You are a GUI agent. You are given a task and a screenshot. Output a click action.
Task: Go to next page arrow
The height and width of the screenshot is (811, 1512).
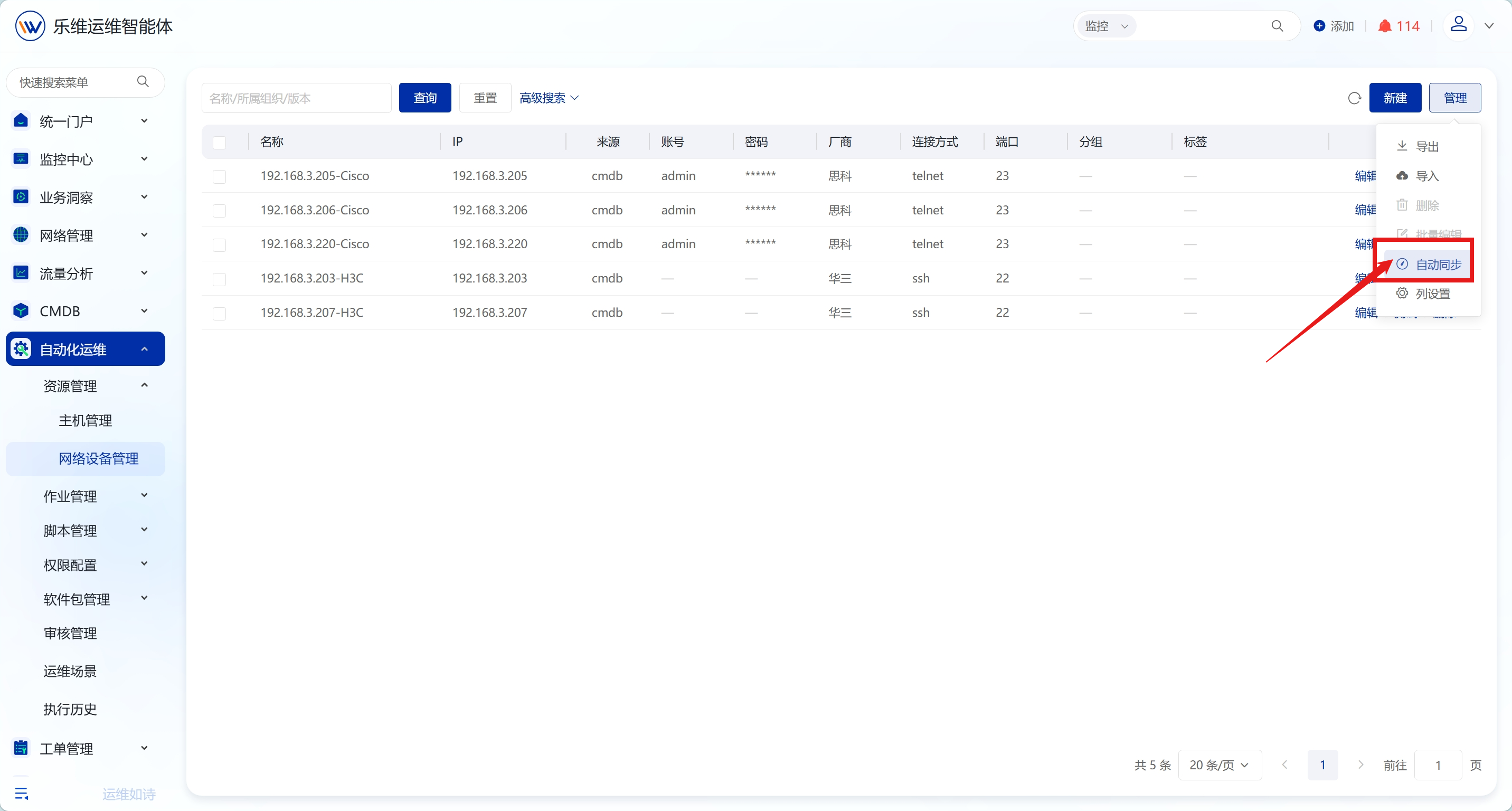tap(1360, 764)
